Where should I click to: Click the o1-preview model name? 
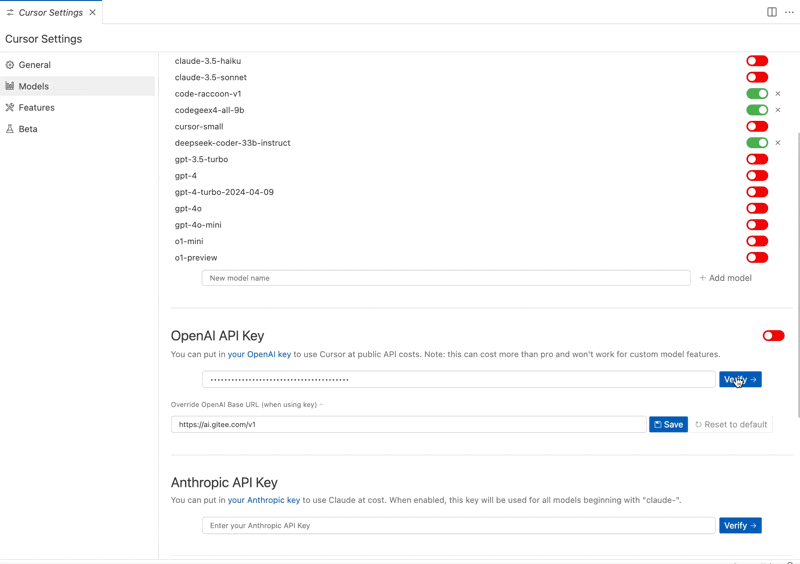[196, 258]
